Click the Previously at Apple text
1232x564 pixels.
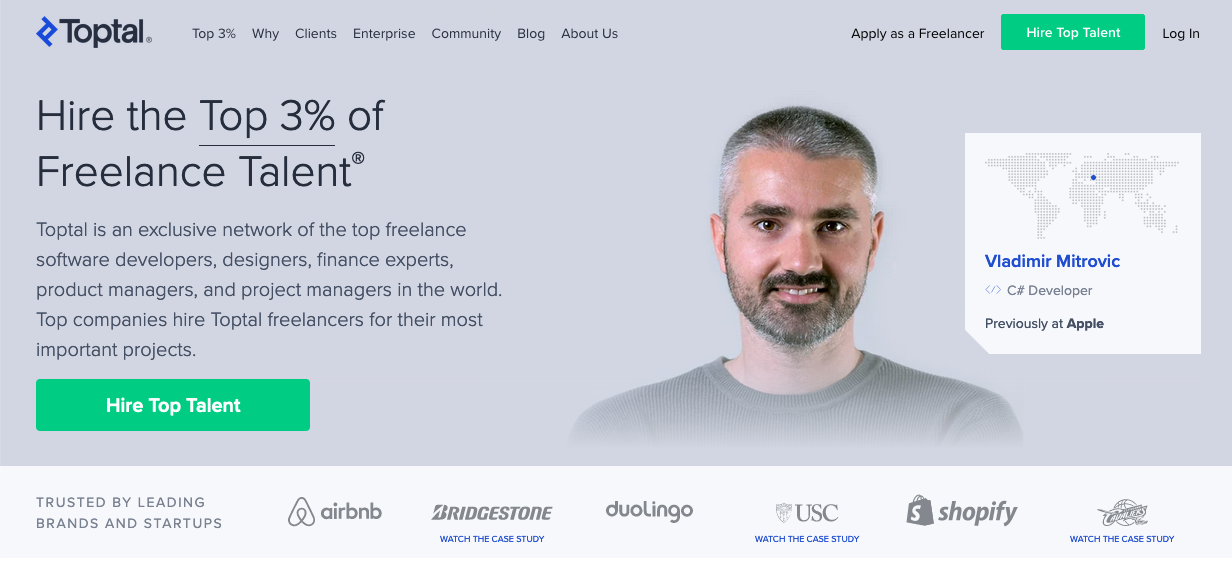1044,323
